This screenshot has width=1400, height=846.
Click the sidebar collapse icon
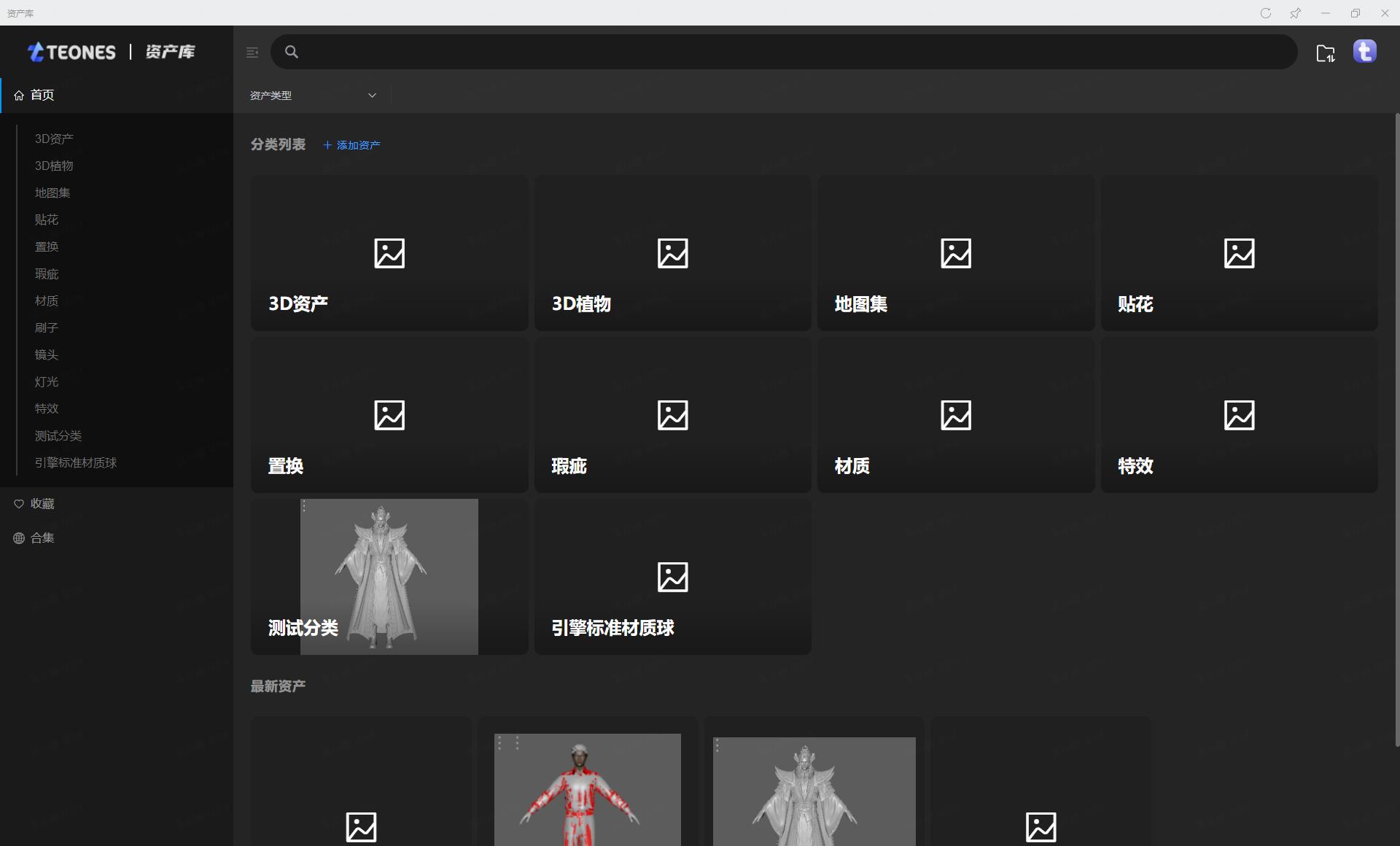point(252,53)
